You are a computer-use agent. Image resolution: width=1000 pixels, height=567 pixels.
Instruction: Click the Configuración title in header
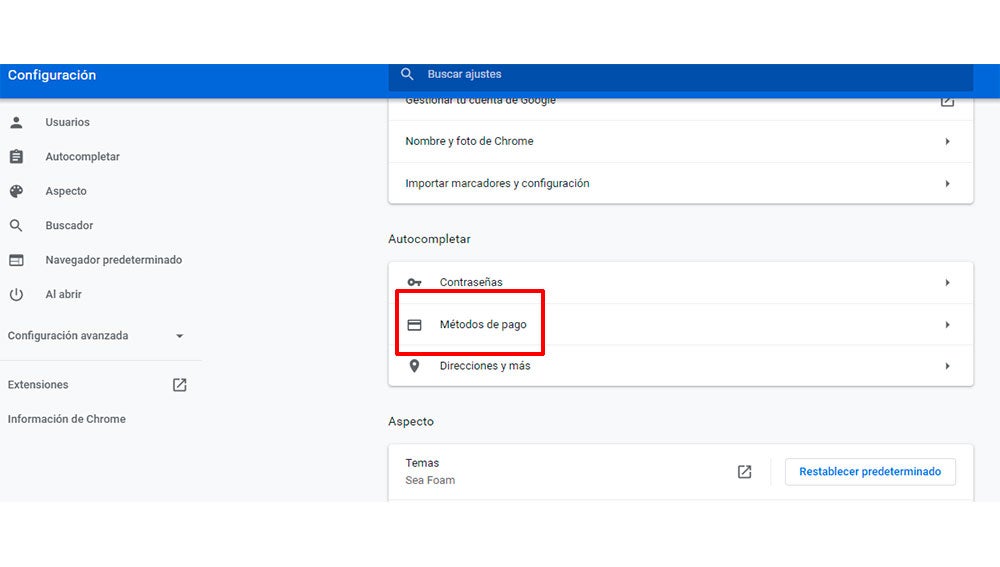pos(52,75)
